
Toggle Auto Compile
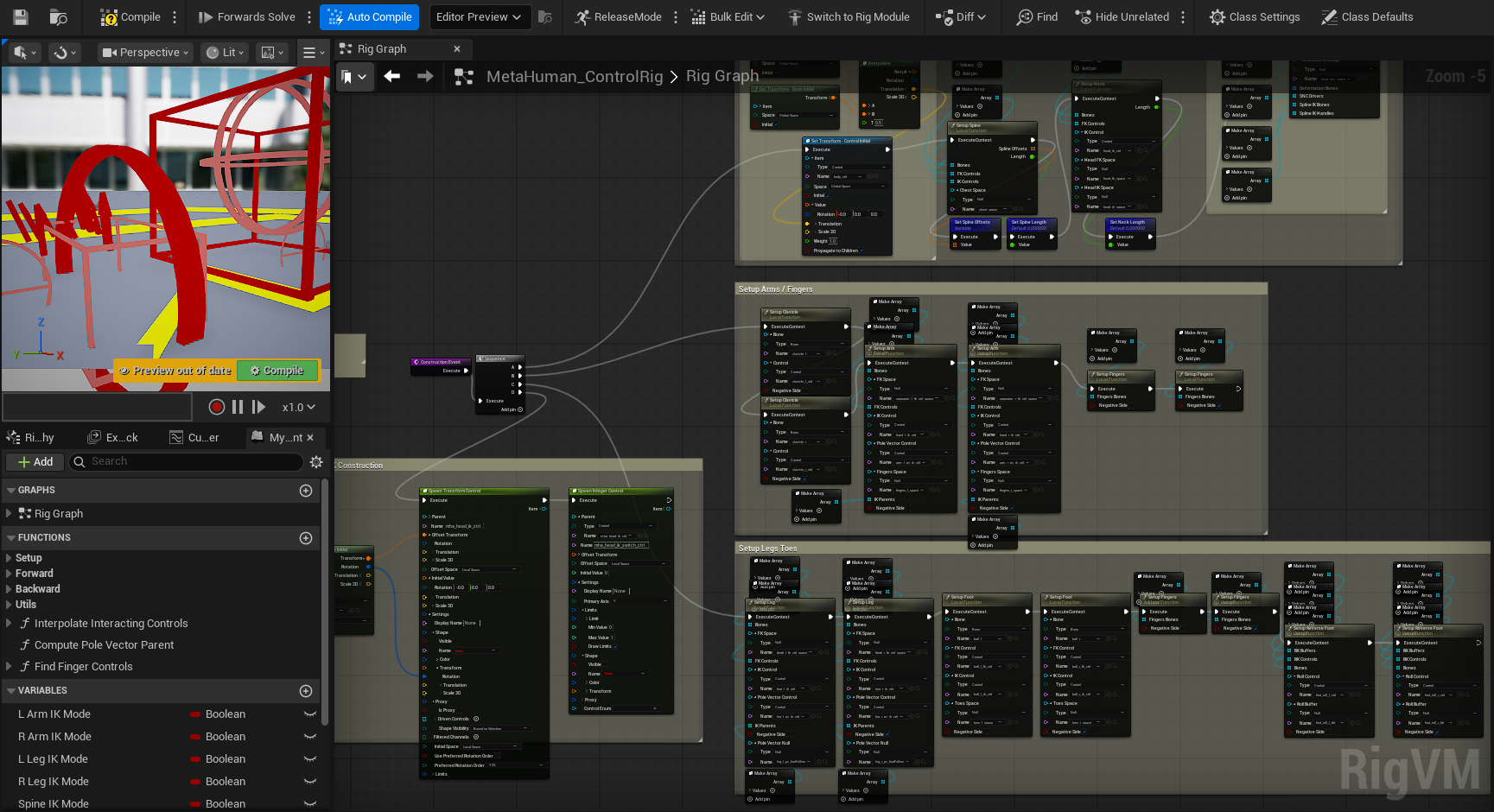pos(370,17)
